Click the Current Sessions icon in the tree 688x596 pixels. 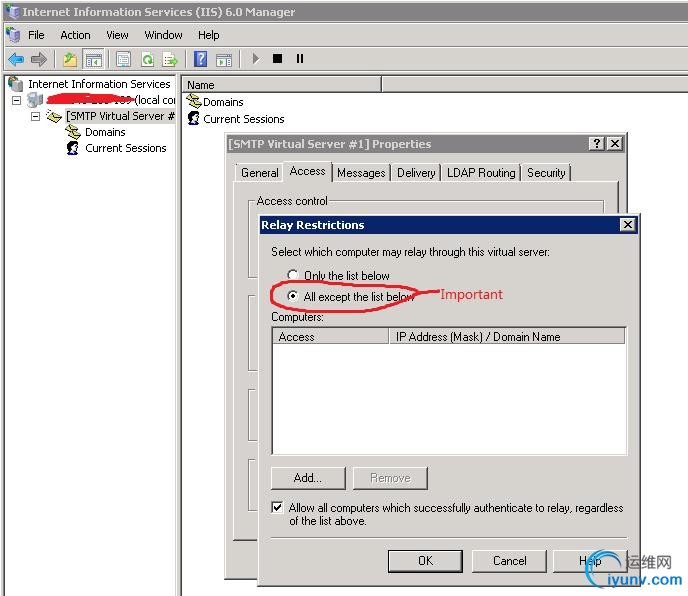73,148
